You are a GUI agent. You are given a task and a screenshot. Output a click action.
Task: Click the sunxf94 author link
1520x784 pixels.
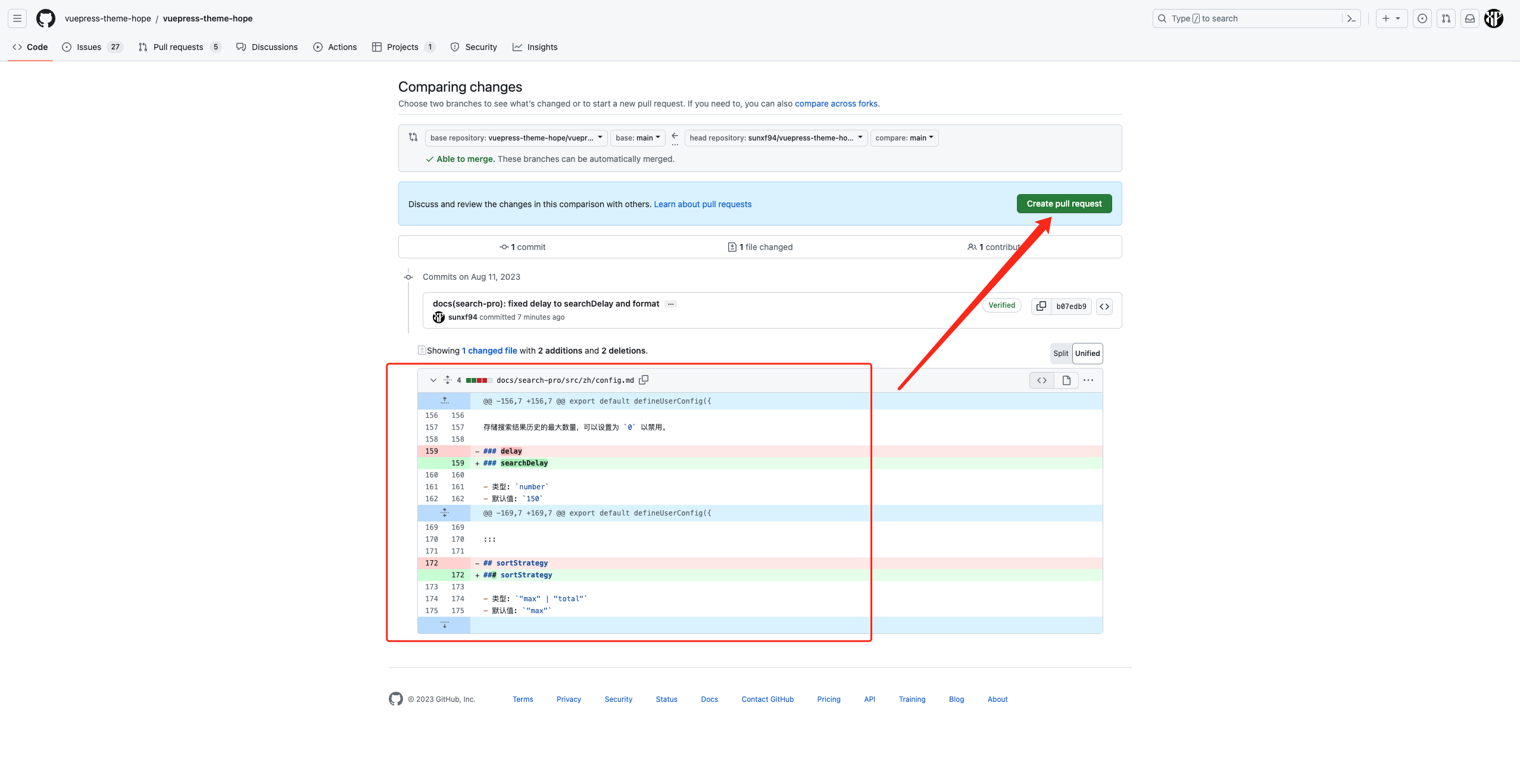[463, 317]
